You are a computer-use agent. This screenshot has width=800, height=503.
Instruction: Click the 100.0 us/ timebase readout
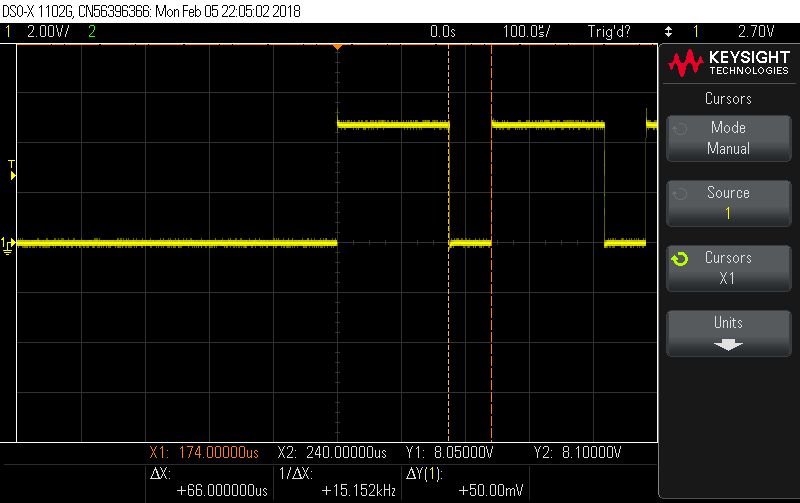click(x=527, y=32)
